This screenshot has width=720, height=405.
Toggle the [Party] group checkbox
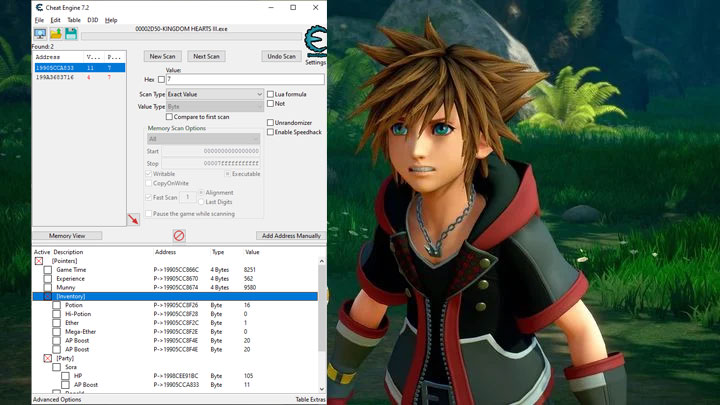coord(48,358)
